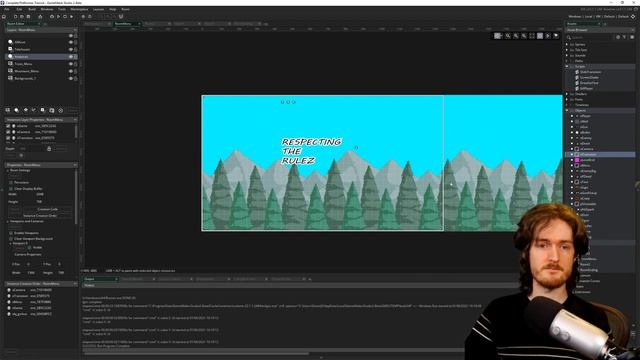Create a new tile layer
This screenshot has width=640, height=360.
[x=25, y=110]
